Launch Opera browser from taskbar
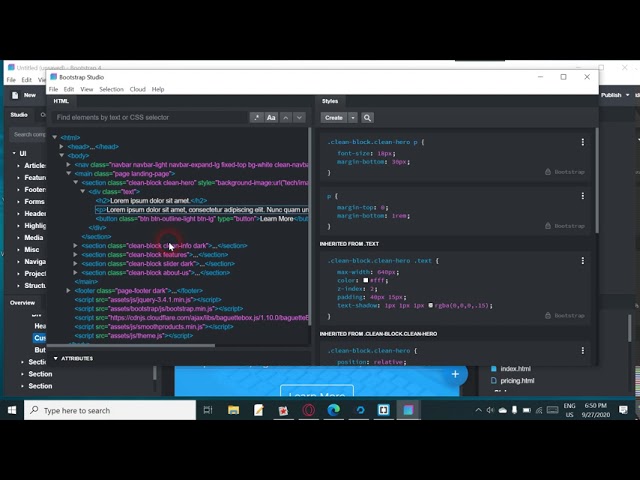This screenshot has height=480, width=640. click(x=309, y=410)
